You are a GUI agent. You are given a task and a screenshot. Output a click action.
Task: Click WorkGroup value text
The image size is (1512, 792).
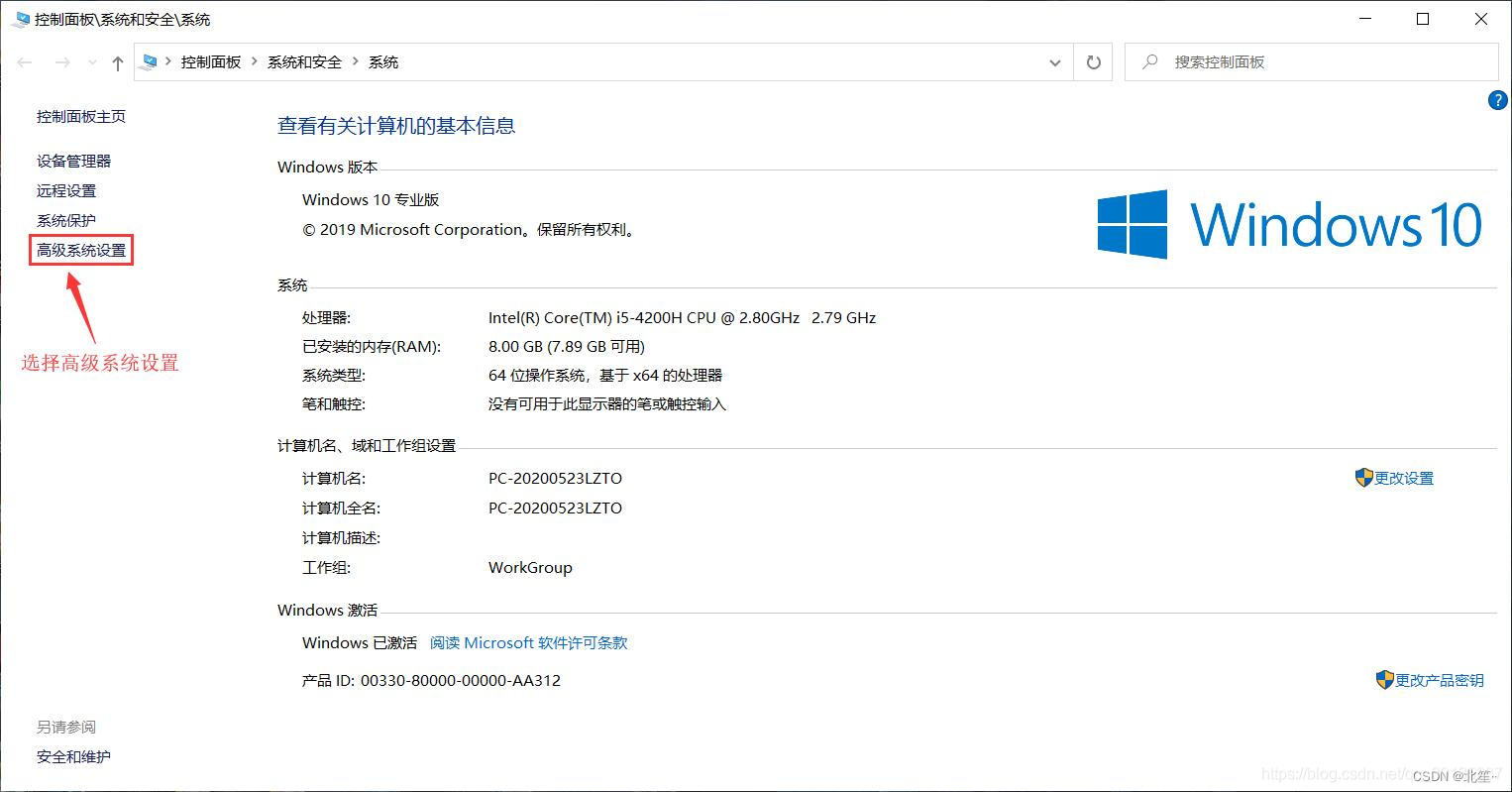tap(530, 567)
